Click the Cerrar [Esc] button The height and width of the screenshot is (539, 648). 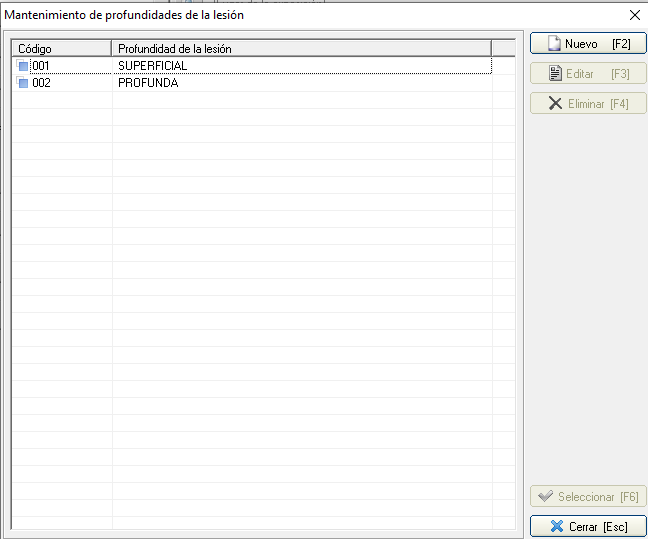pyautogui.click(x=588, y=526)
